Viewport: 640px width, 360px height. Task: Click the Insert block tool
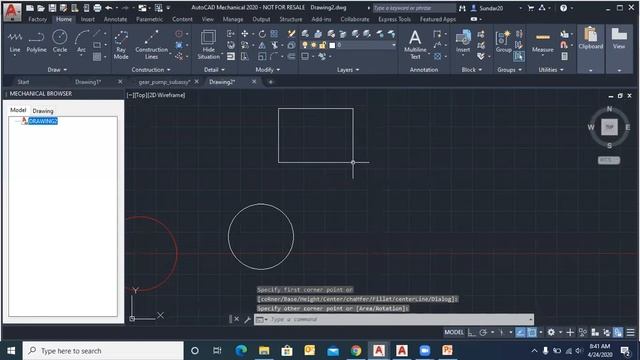point(463,42)
